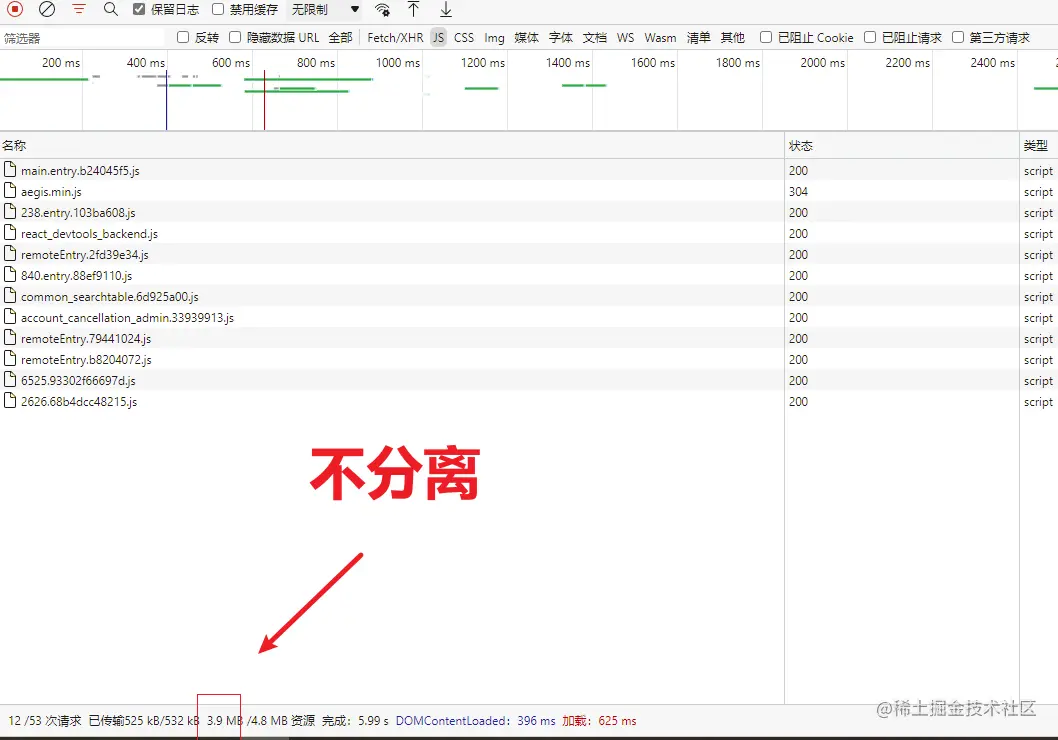Click DOMContentLoaded 396 ms status text
This screenshot has height=740, width=1058.
[x=475, y=720]
